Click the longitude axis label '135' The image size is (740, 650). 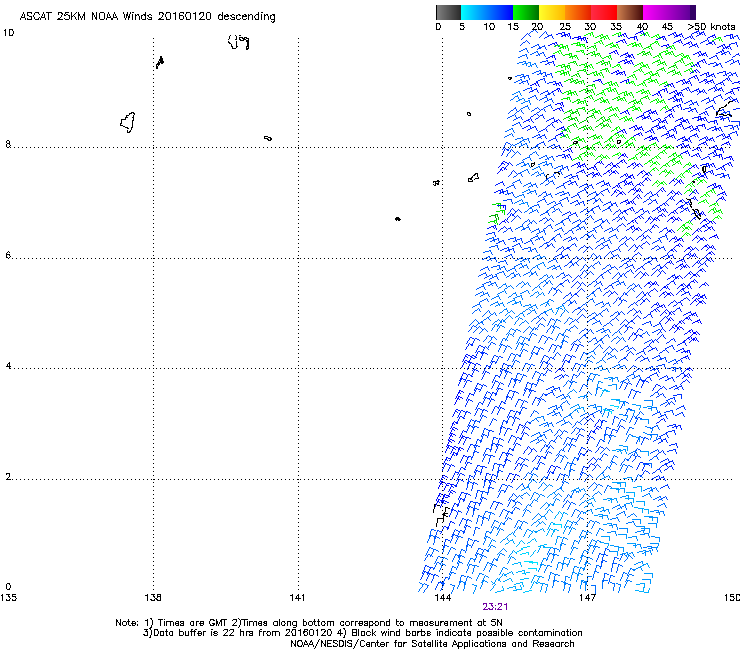coord(8,598)
